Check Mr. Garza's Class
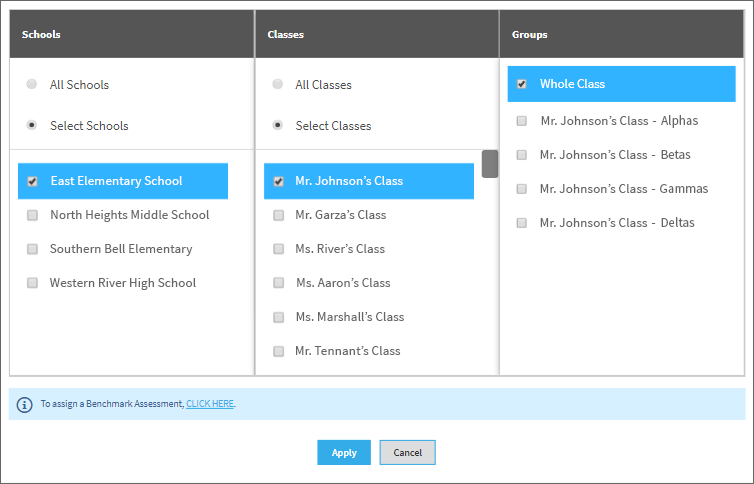 tap(278, 215)
